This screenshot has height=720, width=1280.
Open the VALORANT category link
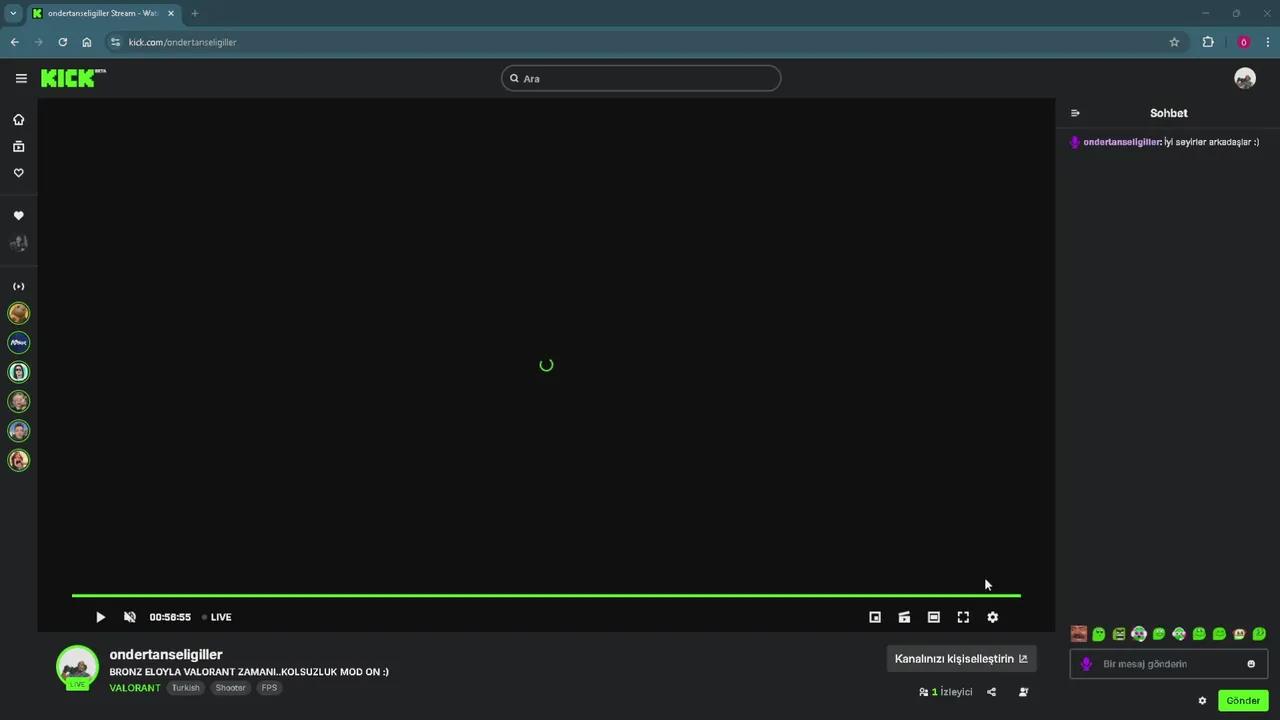tap(135, 688)
